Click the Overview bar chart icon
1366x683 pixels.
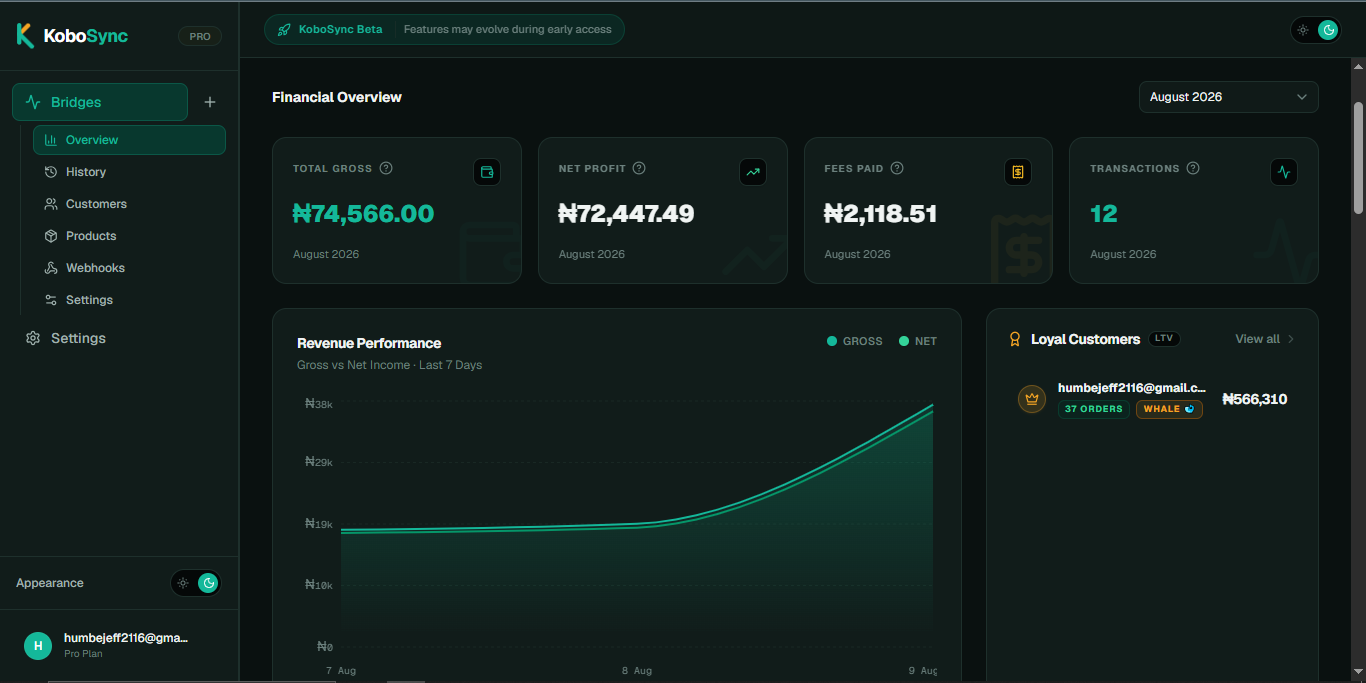(x=51, y=140)
